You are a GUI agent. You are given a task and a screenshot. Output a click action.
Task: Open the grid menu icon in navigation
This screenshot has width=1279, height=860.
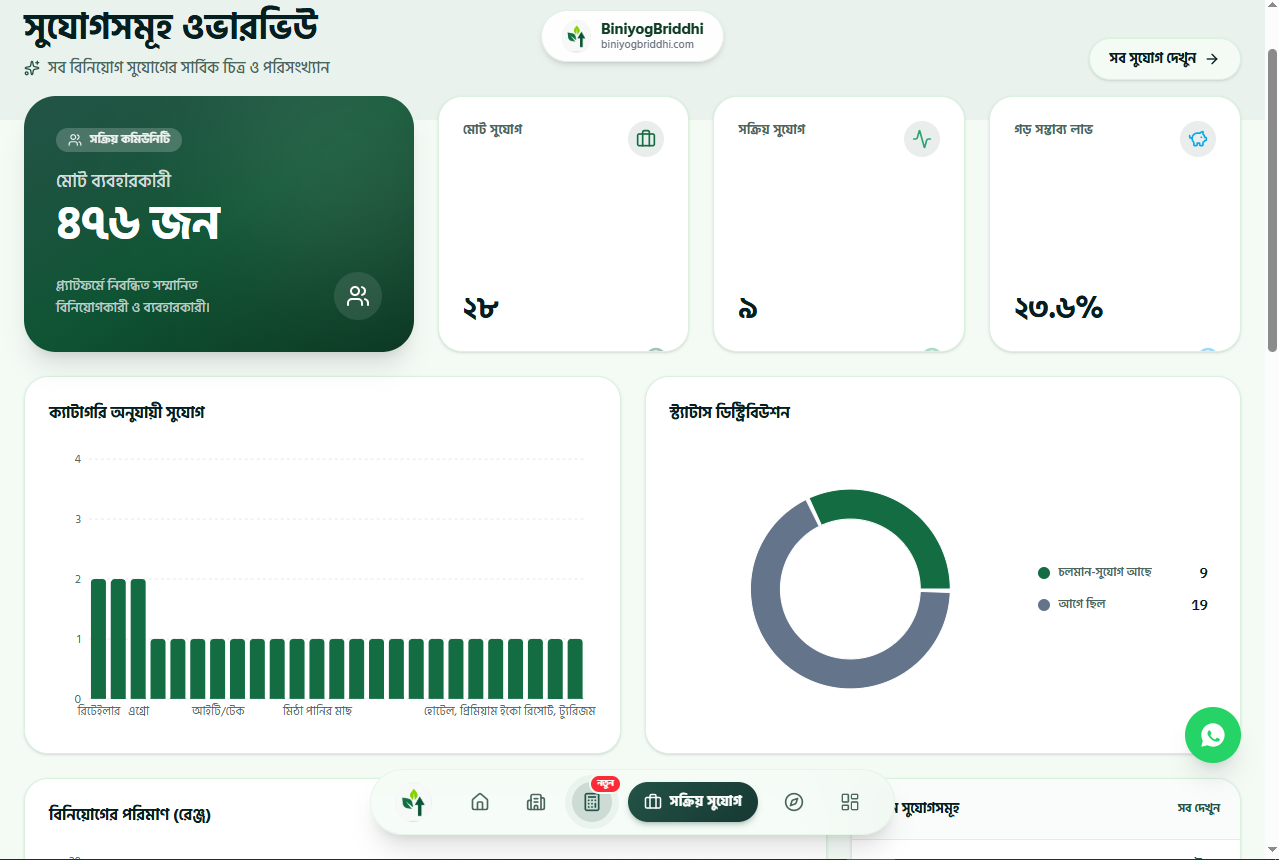click(850, 802)
